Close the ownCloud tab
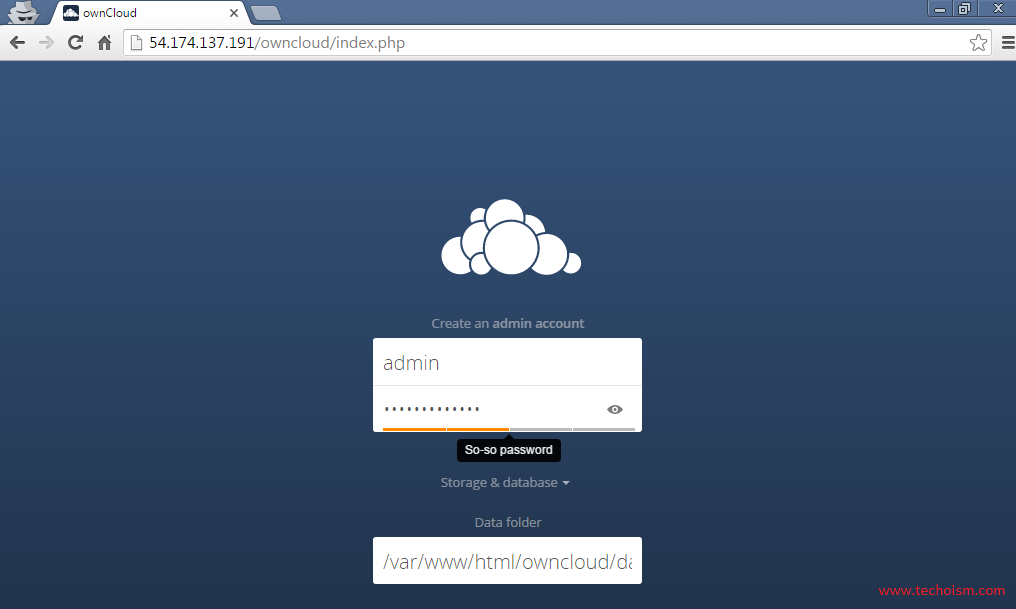This screenshot has width=1016, height=609. coord(234,13)
